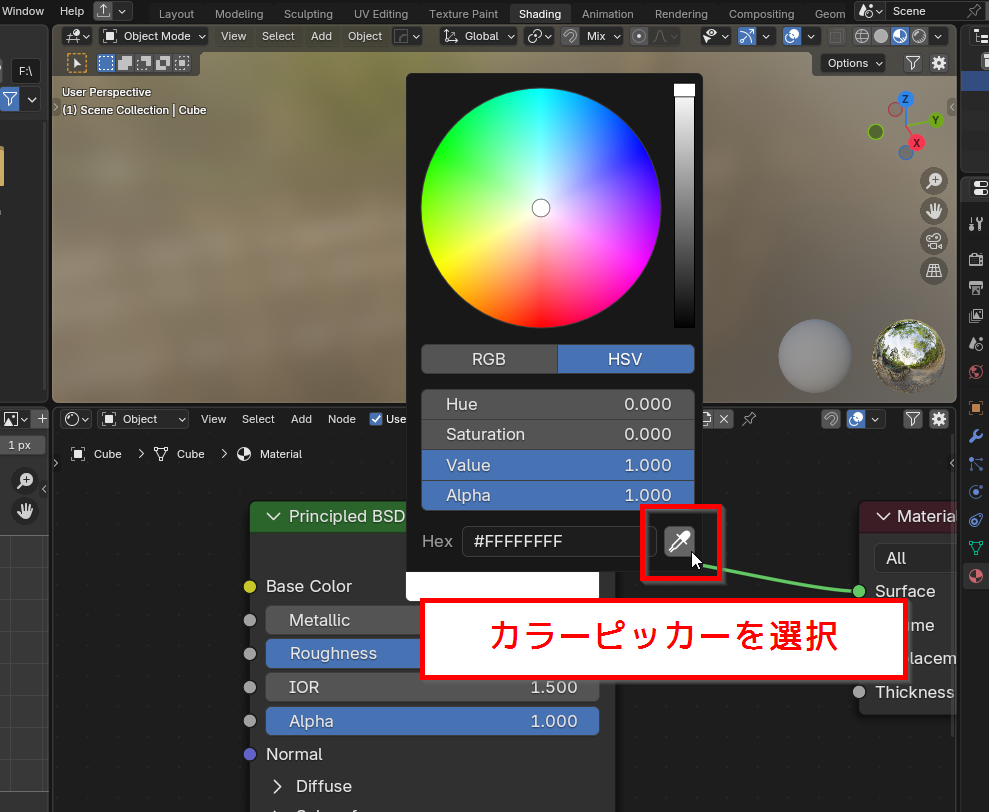Toggle camera view icon in viewport

coord(934,241)
